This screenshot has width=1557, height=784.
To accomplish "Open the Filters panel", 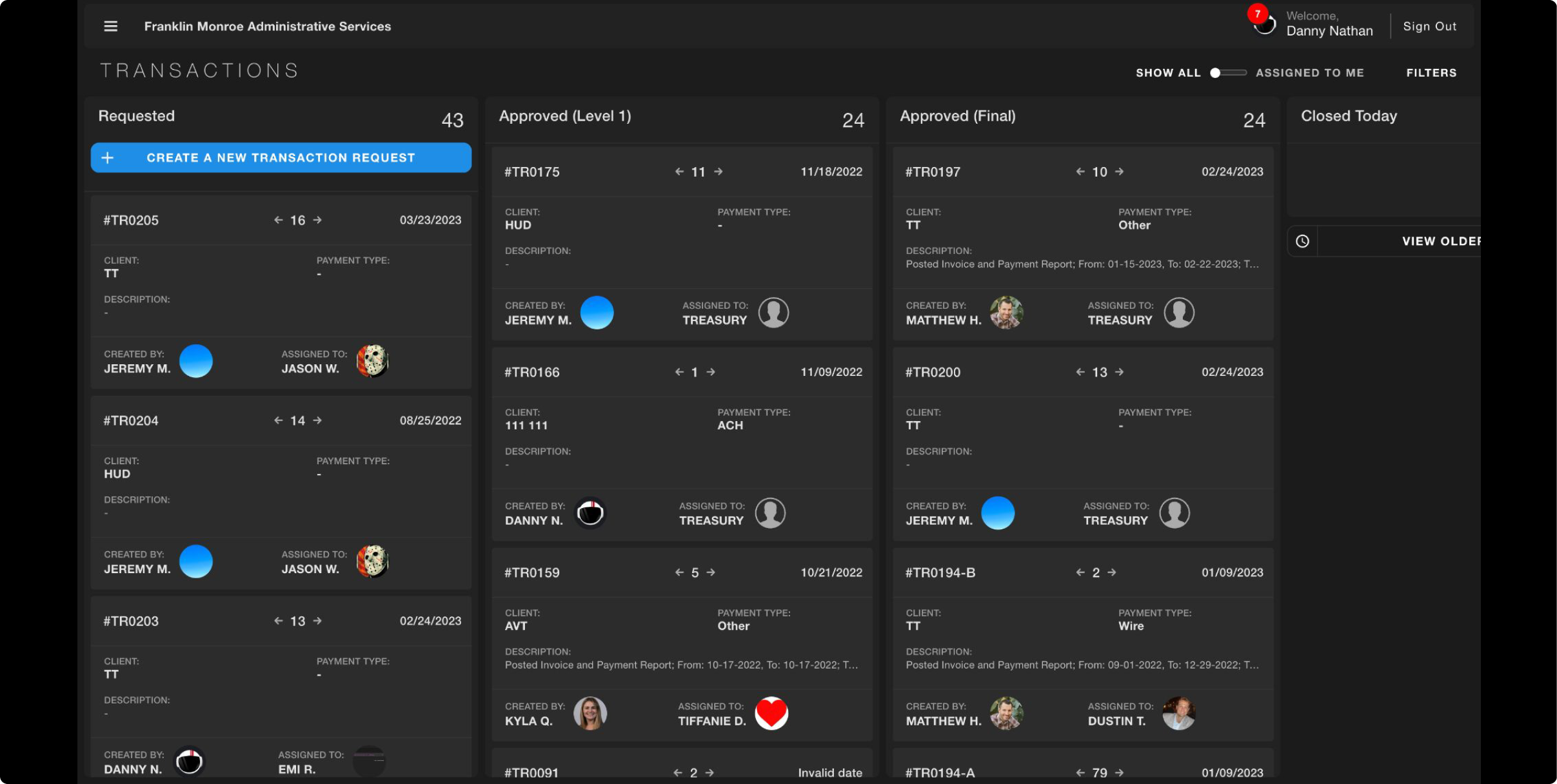I will (x=1431, y=73).
